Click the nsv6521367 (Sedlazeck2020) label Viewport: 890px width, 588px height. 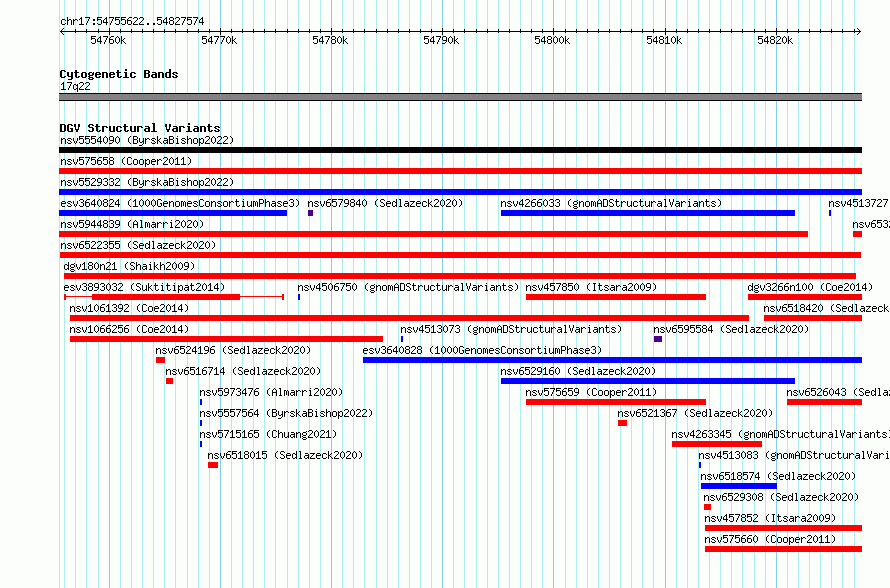(695, 413)
